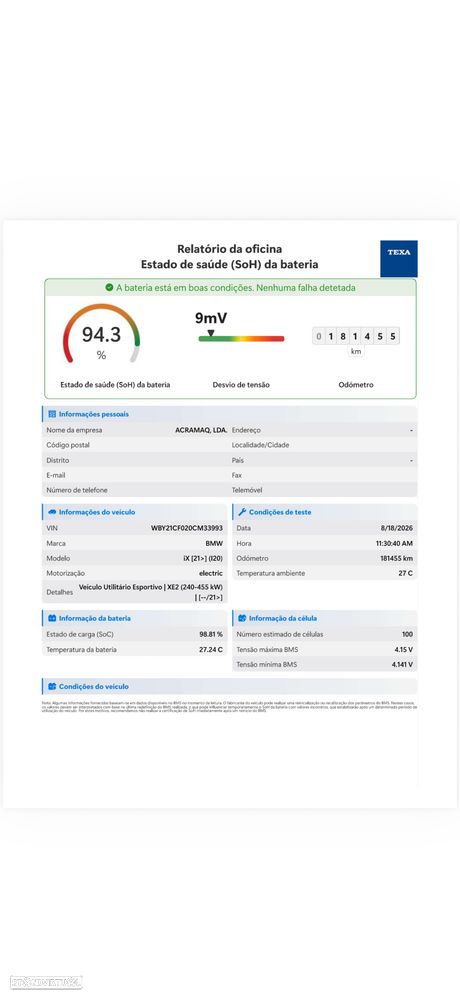Viewport: 460px width, 999px height.
Task: Click the '9mV' voltage deviation value
Action: click(211, 319)
